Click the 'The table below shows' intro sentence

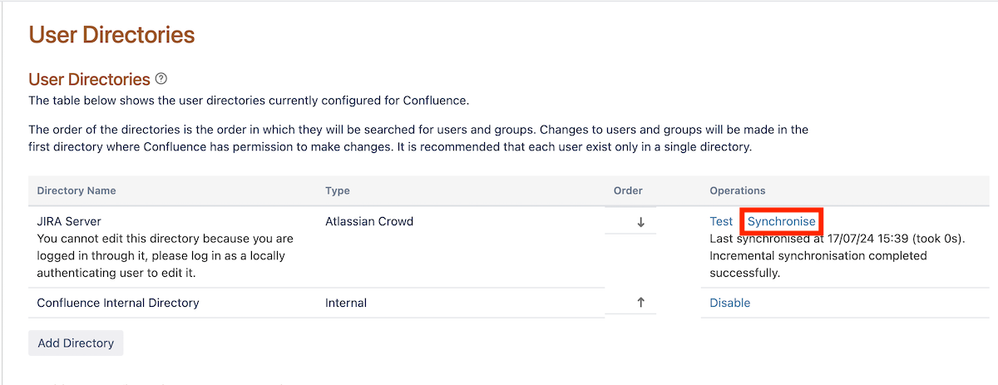tap(249, 101)
